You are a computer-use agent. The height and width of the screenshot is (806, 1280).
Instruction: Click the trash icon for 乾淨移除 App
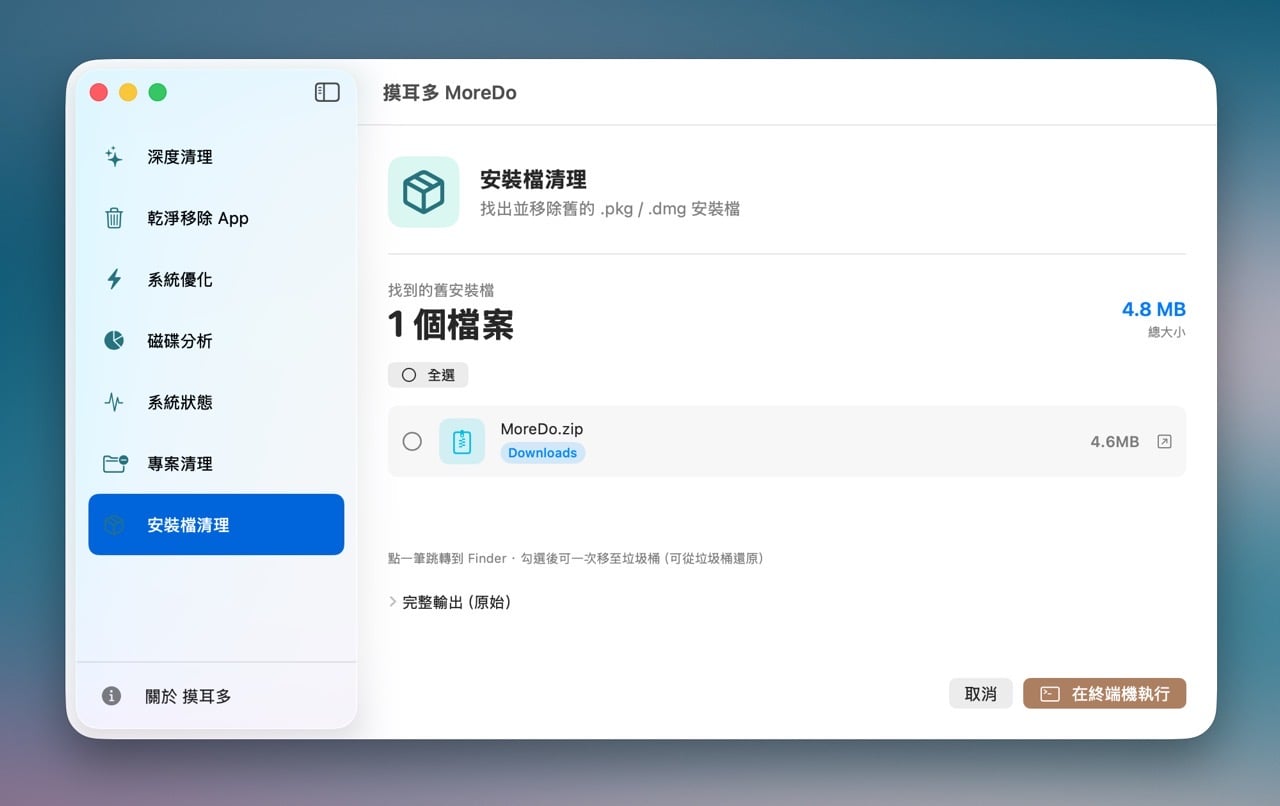point(113,218)
